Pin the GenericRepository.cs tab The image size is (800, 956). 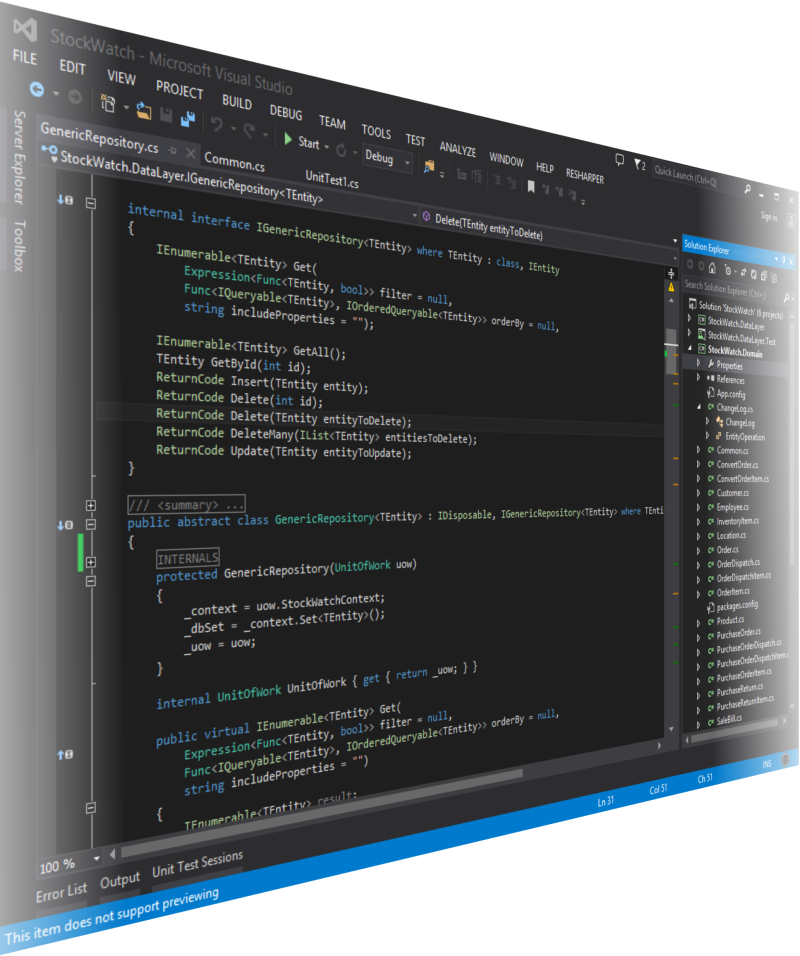(x=173, y=150)
